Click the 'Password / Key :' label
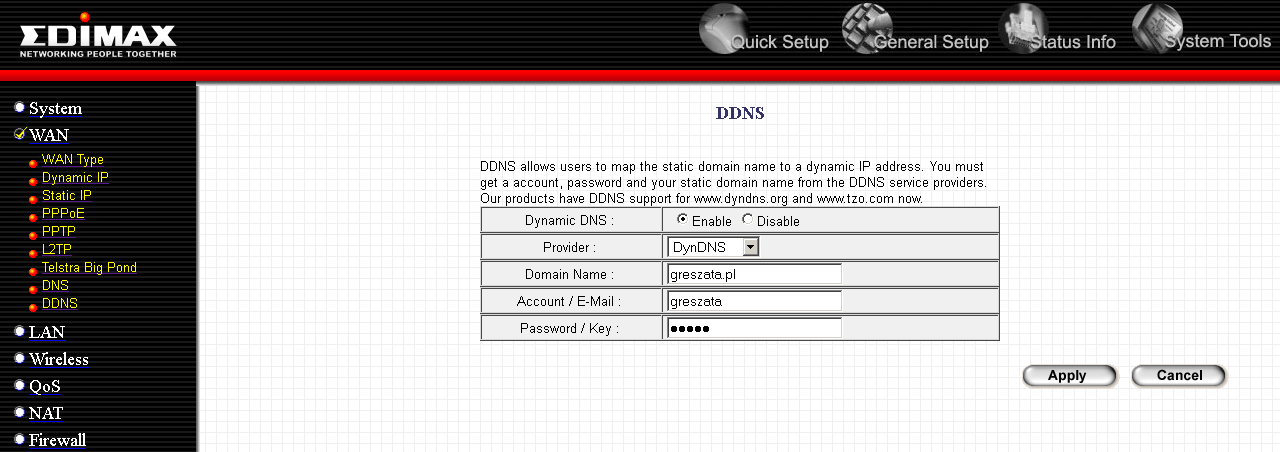The image size is (1280, 452). pyautogui.click(x=570, y=328)
